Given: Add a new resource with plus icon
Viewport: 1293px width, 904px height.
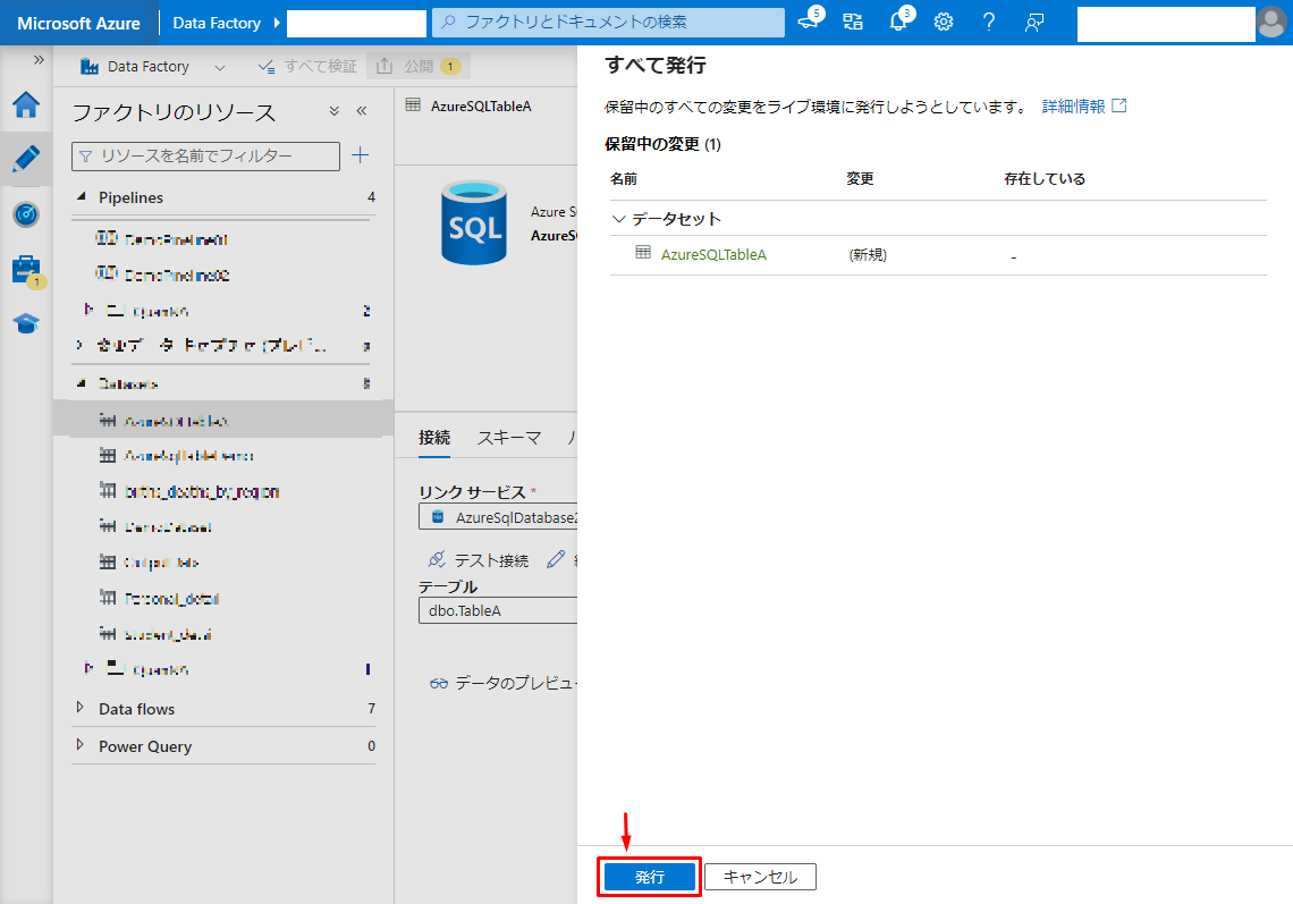Looking at the screenshot, I should (360, 155).
